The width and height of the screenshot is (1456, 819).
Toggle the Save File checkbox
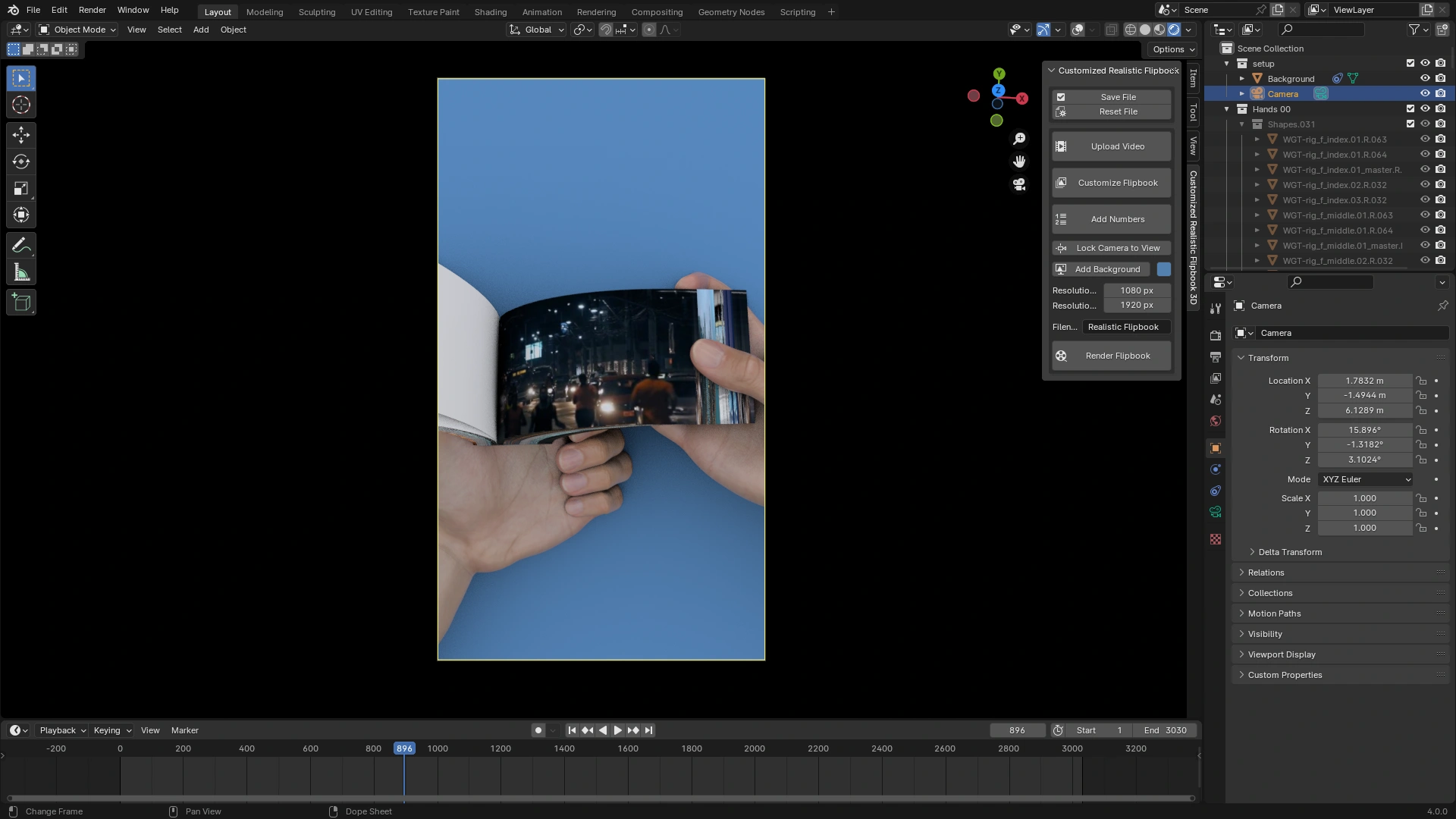click(x=1061, y=97)
